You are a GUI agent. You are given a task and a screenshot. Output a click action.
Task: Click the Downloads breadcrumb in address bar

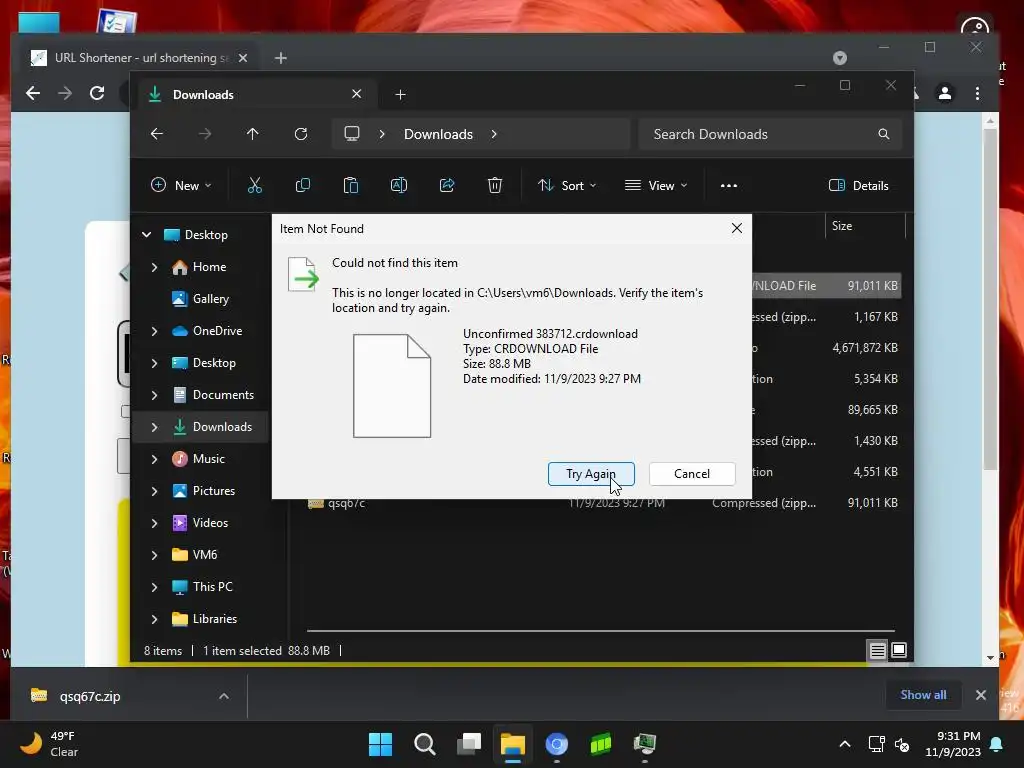(438, 134)
